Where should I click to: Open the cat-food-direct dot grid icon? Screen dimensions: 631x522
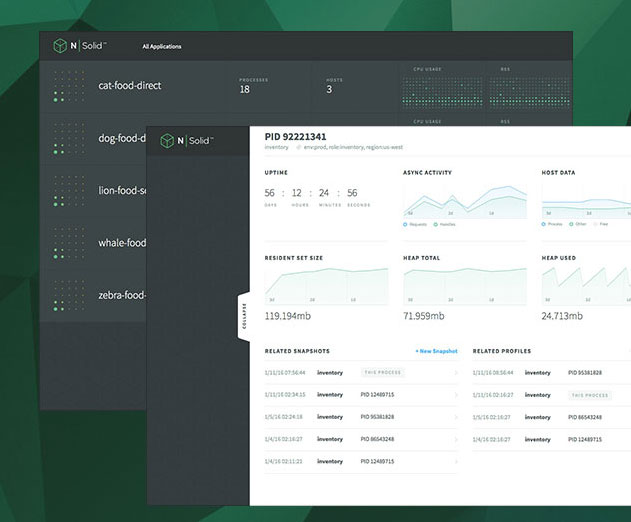tap(69, 86)
